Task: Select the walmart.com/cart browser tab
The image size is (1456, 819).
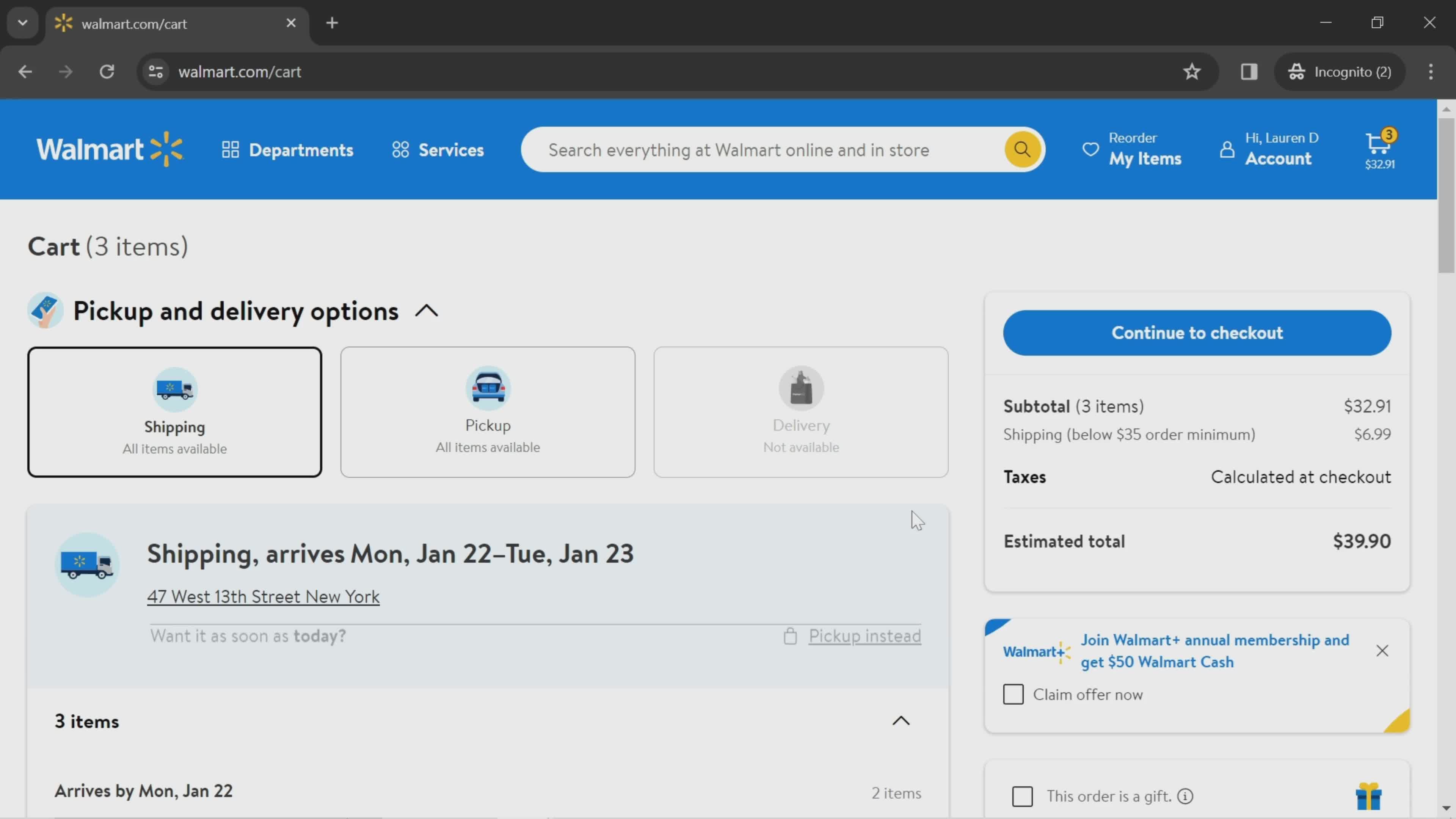Action: tap(177, 24)
